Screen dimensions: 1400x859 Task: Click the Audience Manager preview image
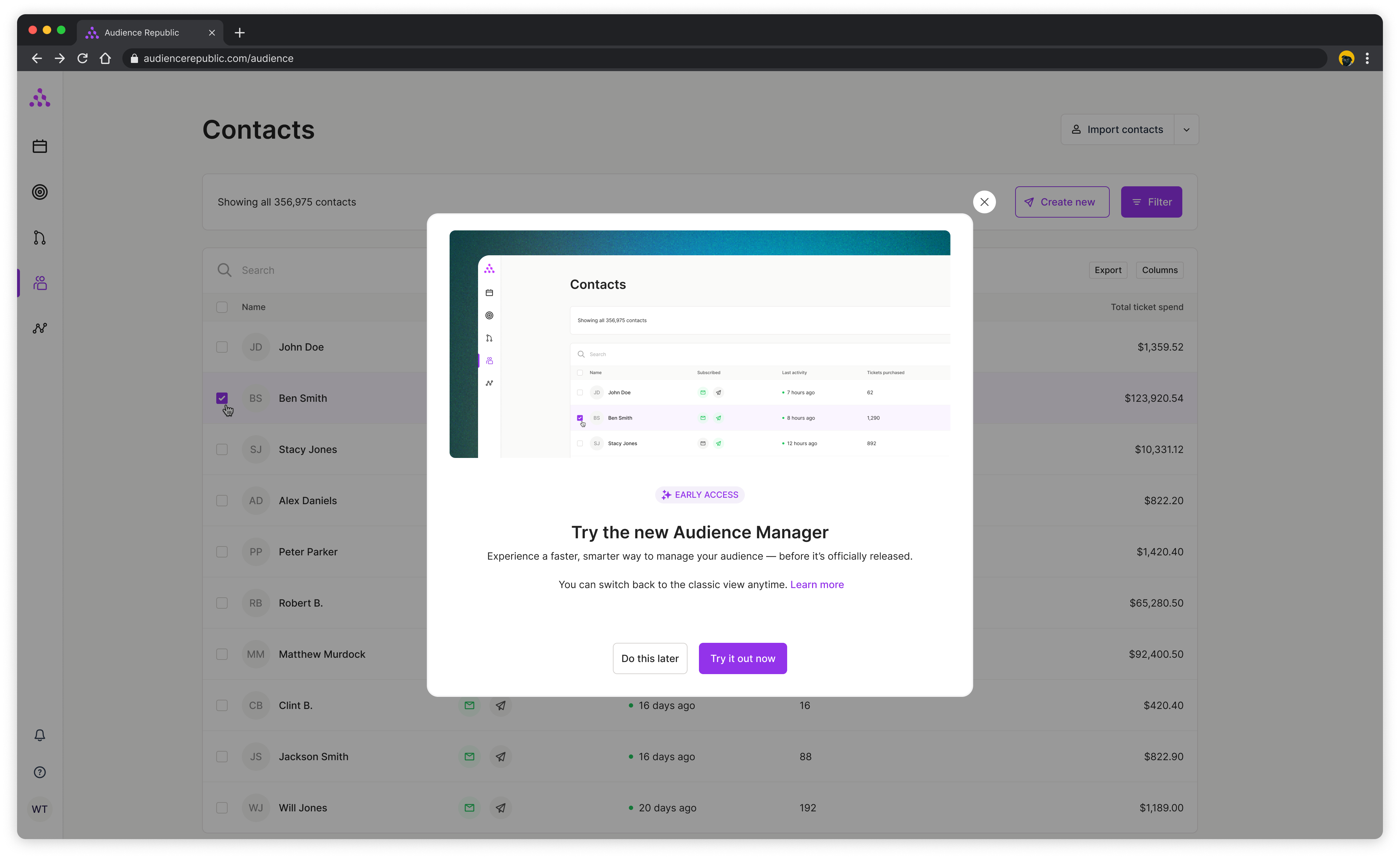click(700, 344)
